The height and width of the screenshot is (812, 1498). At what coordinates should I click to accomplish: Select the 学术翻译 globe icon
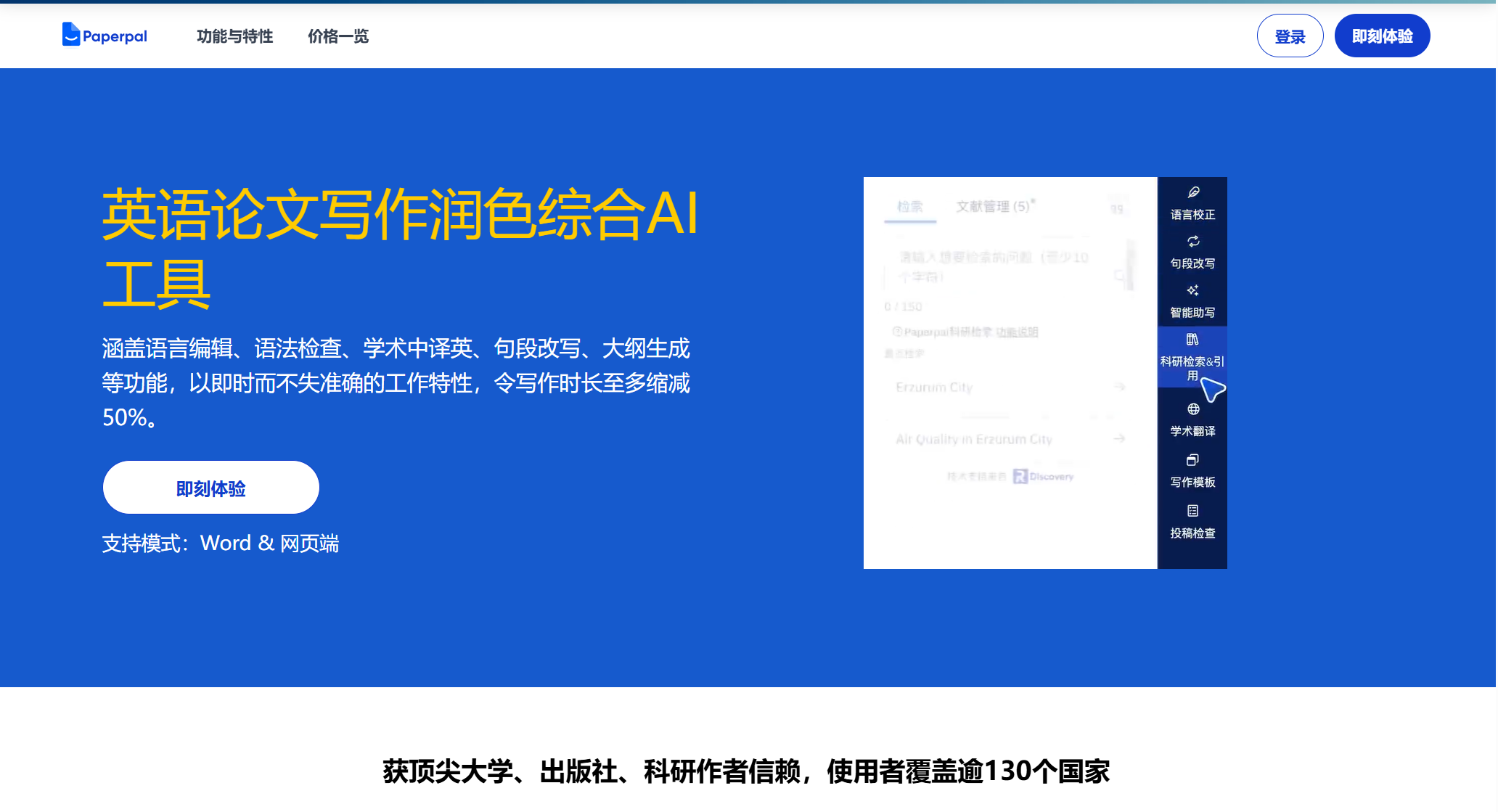(x=1193, y=409)
